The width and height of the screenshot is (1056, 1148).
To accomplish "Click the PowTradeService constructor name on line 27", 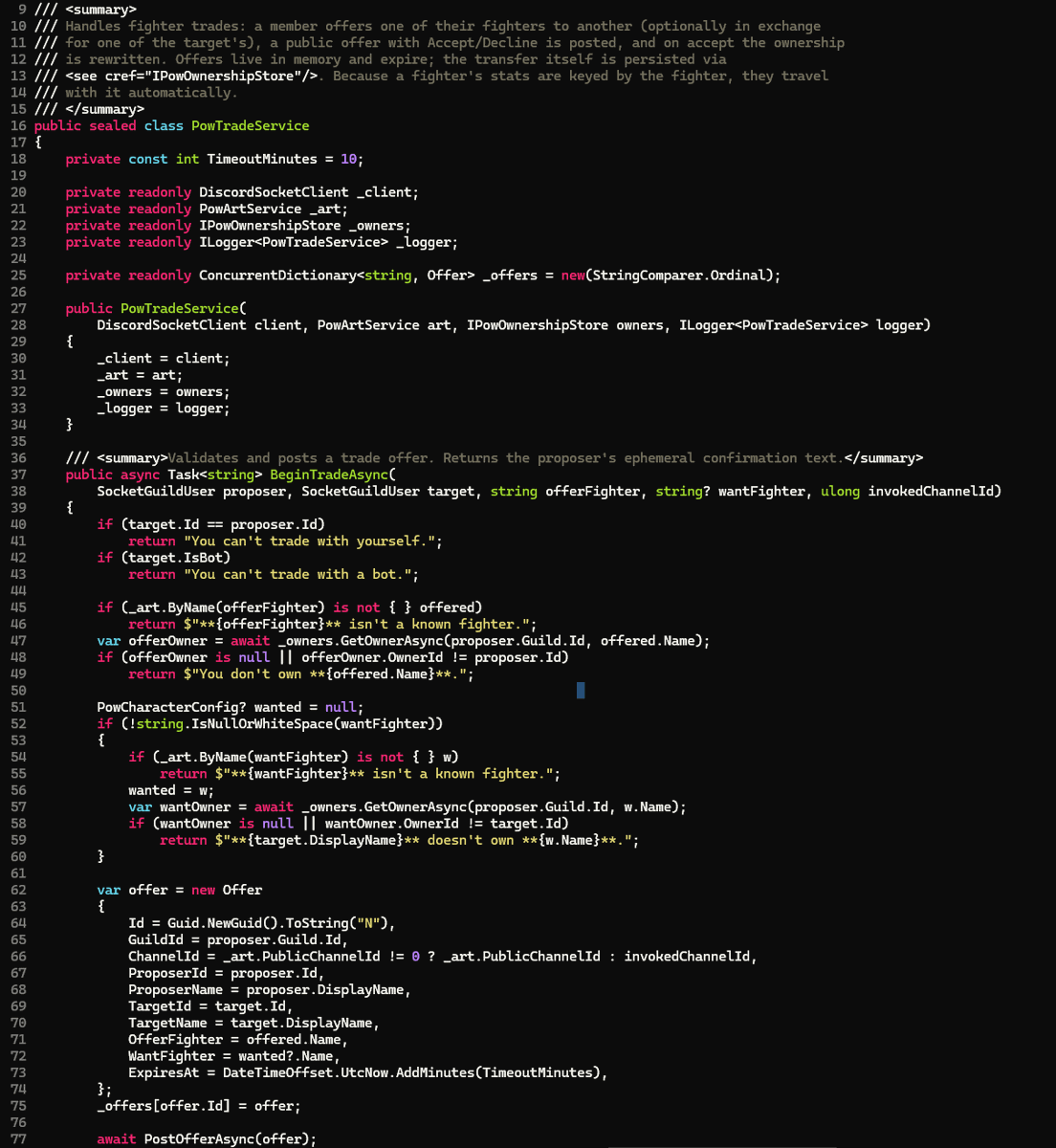I will pos(180,308).
